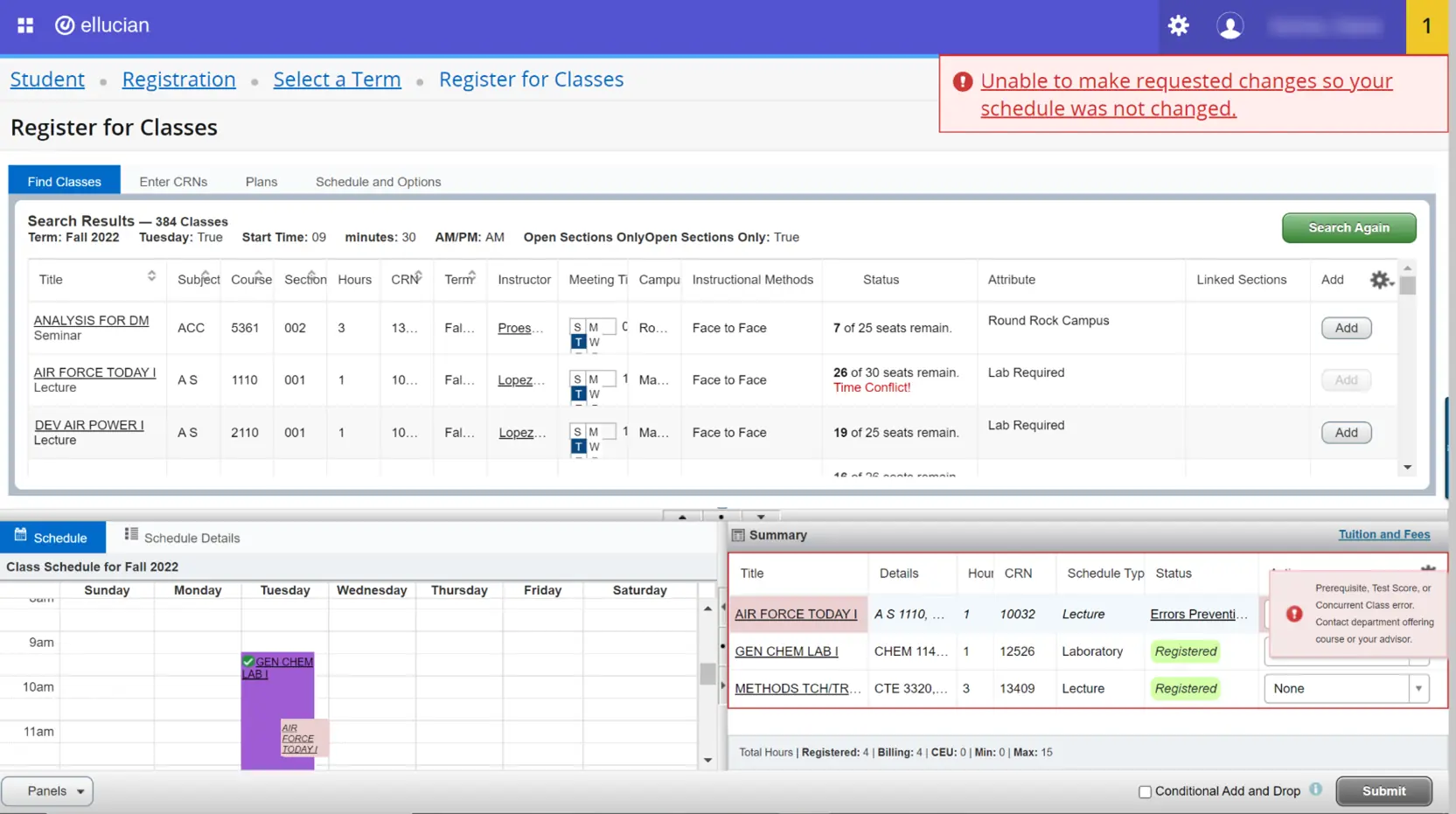Sort results by Term column arrows
This screenshot has height=814, width=1456.
(x=472, y=276)
